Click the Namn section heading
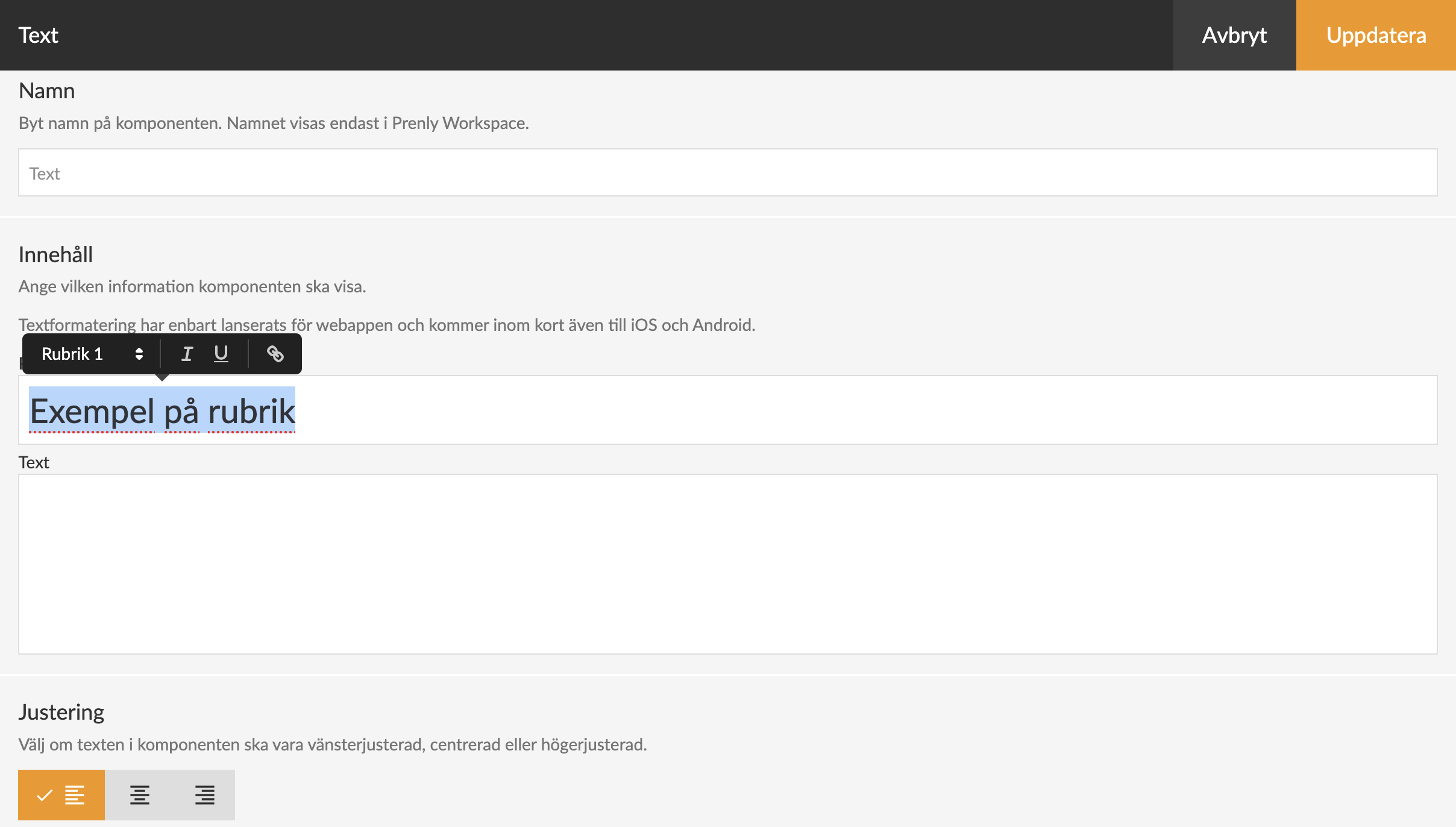The image size is (1456, 827). tap(47, 91)
